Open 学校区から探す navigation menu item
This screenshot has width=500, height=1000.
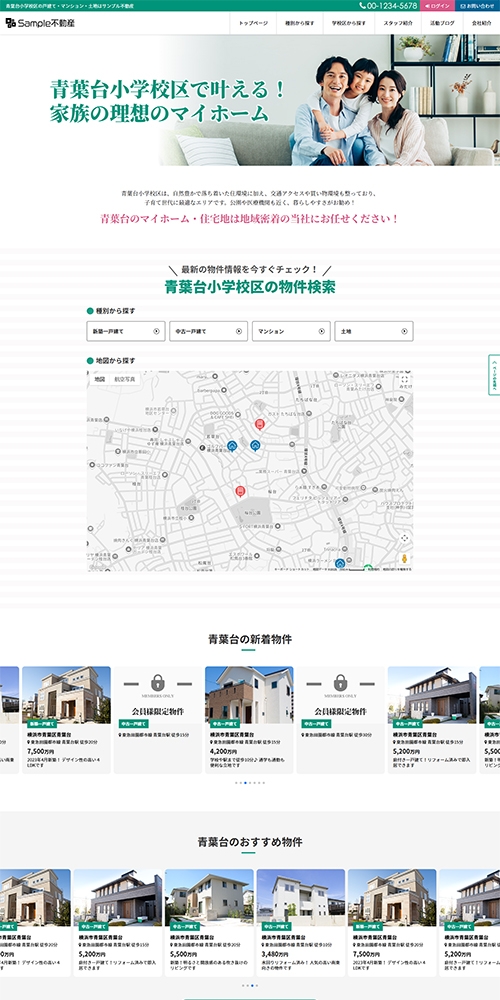pyautogui.click(x=349, y=23)
